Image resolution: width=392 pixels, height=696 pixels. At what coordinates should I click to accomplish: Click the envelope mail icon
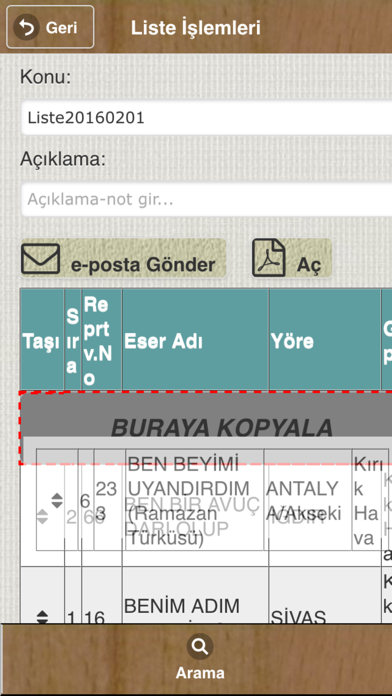(x=40, y=259)
